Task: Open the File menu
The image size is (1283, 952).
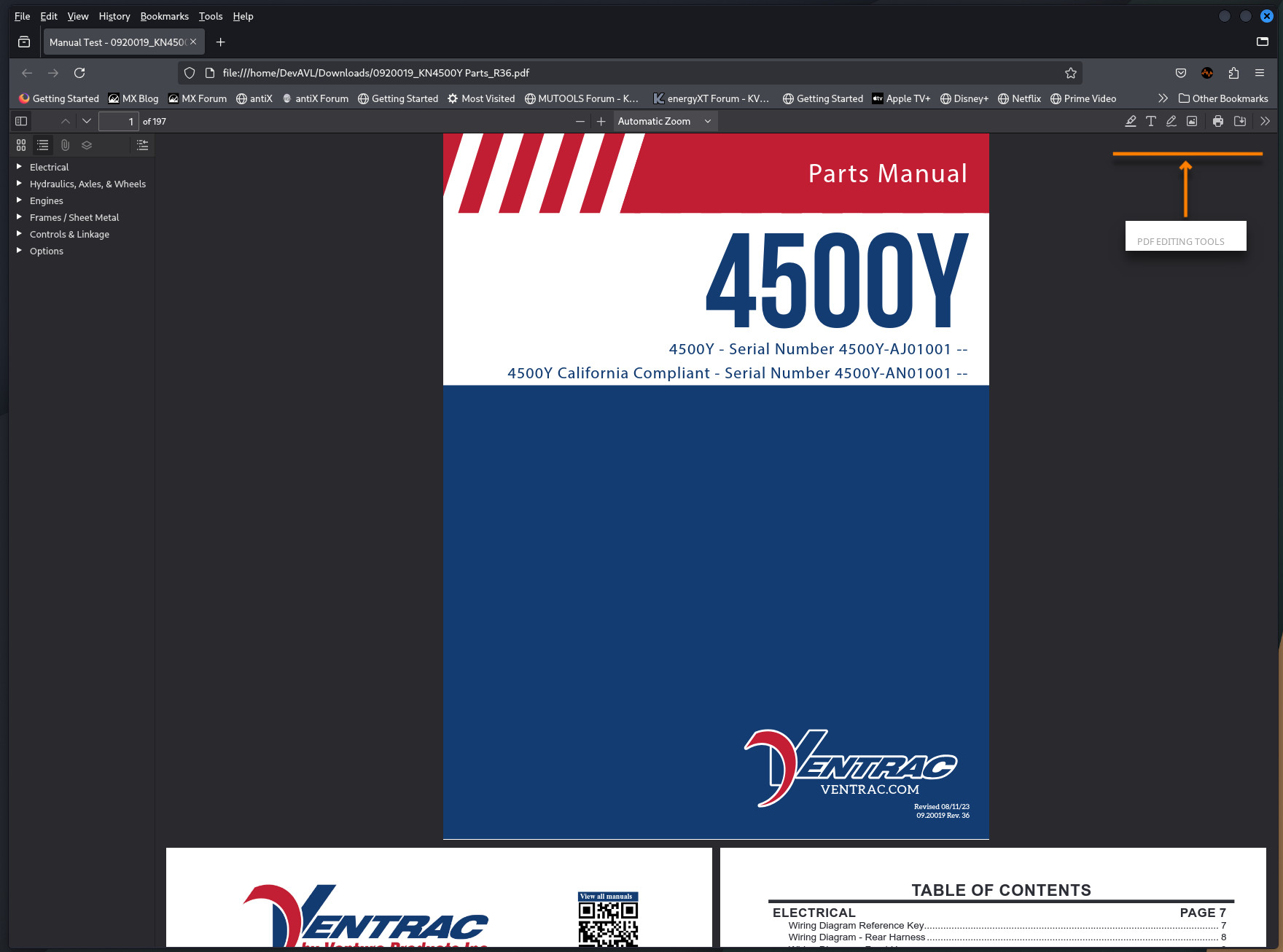Action: 22,16
